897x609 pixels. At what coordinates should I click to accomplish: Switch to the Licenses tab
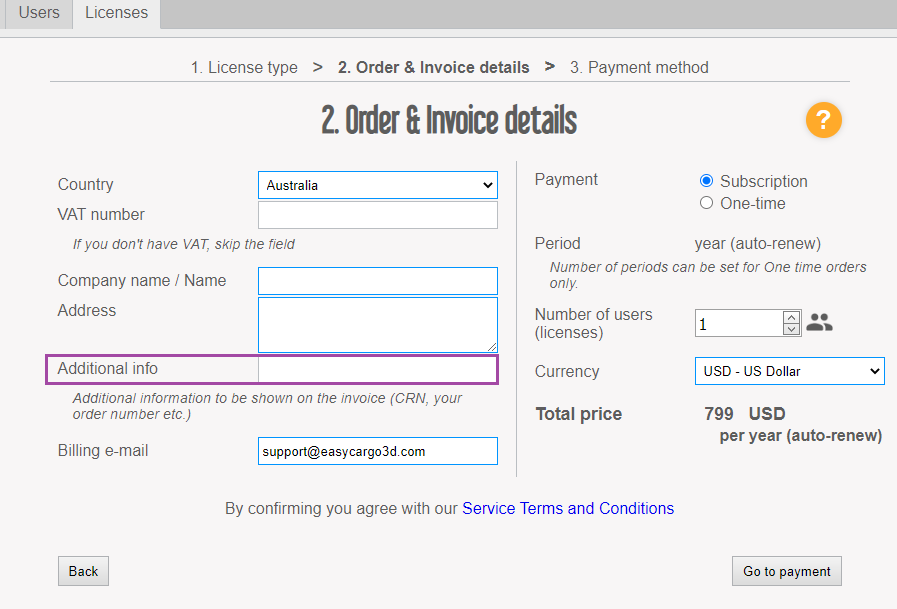coord(116,13)
